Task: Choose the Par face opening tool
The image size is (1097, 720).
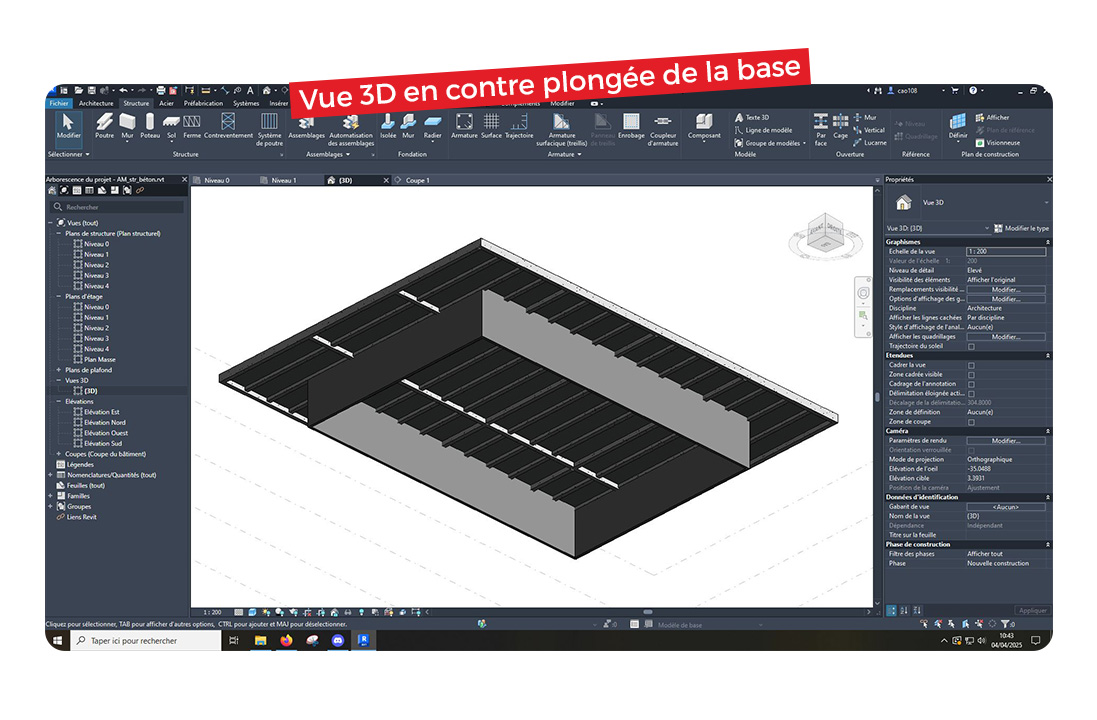Action: 821,129
